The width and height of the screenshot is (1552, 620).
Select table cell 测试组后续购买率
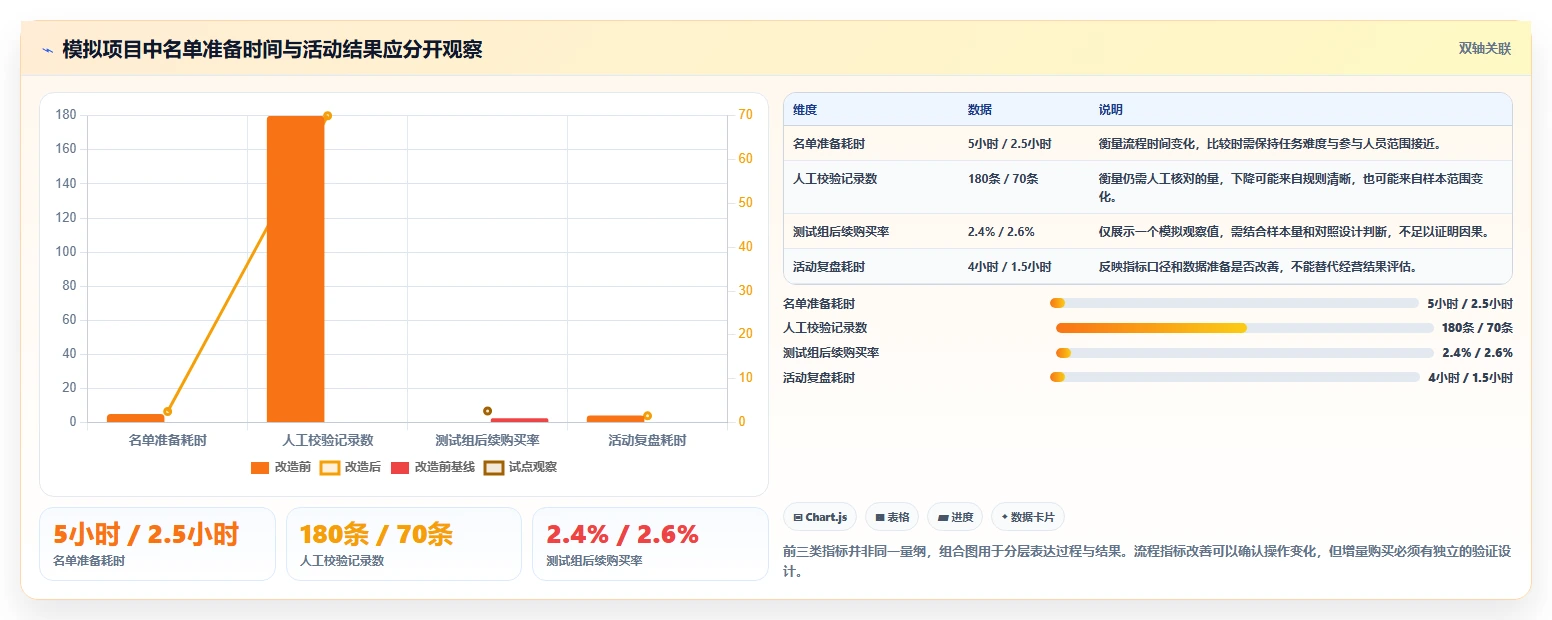pos(841,232)
